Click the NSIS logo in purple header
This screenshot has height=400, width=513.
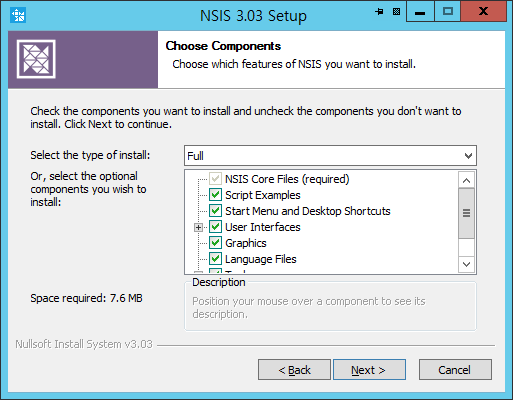(36, 59)
